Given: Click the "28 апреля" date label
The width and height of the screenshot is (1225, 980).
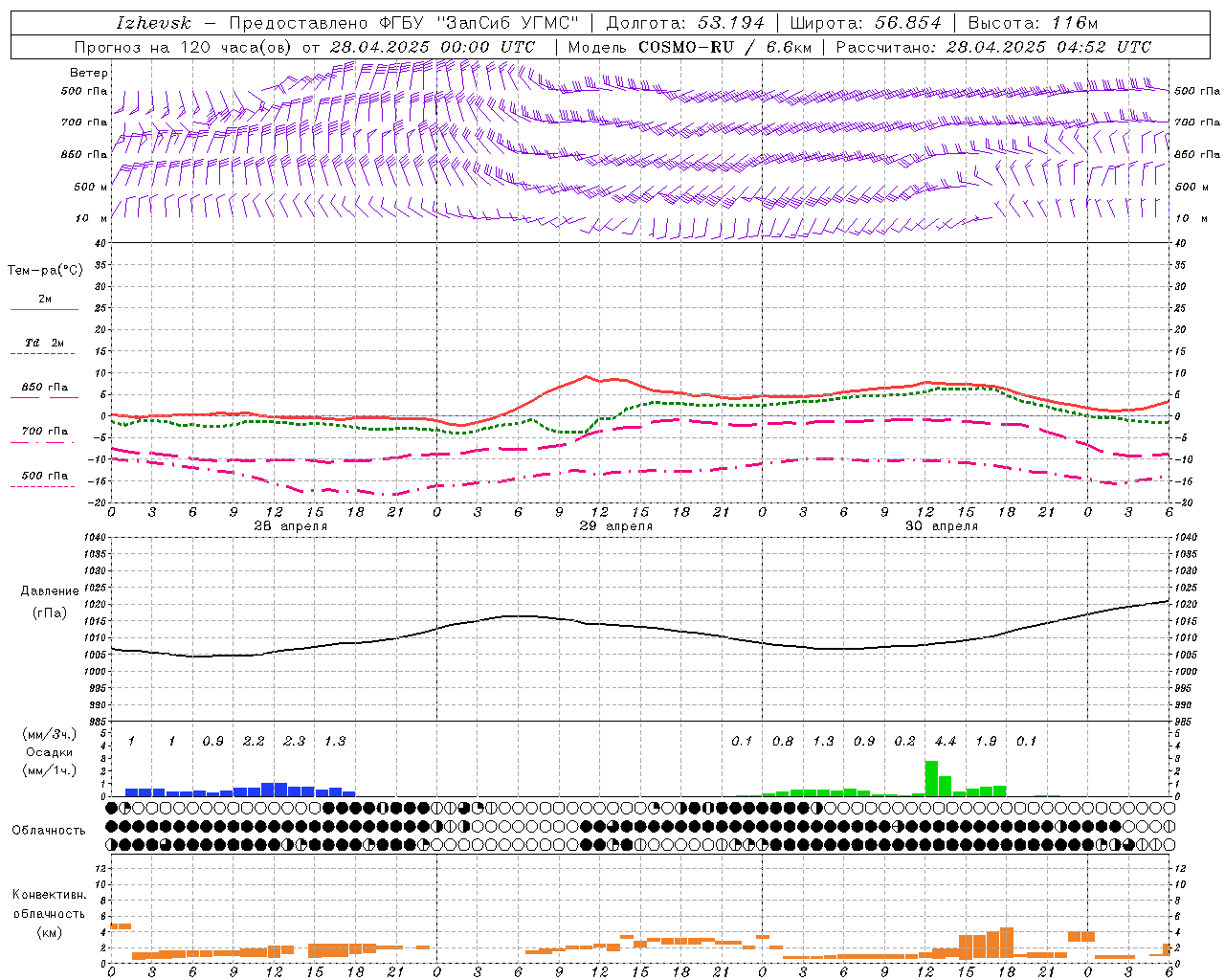Looking at the screenshot, I should click(290, 526).
